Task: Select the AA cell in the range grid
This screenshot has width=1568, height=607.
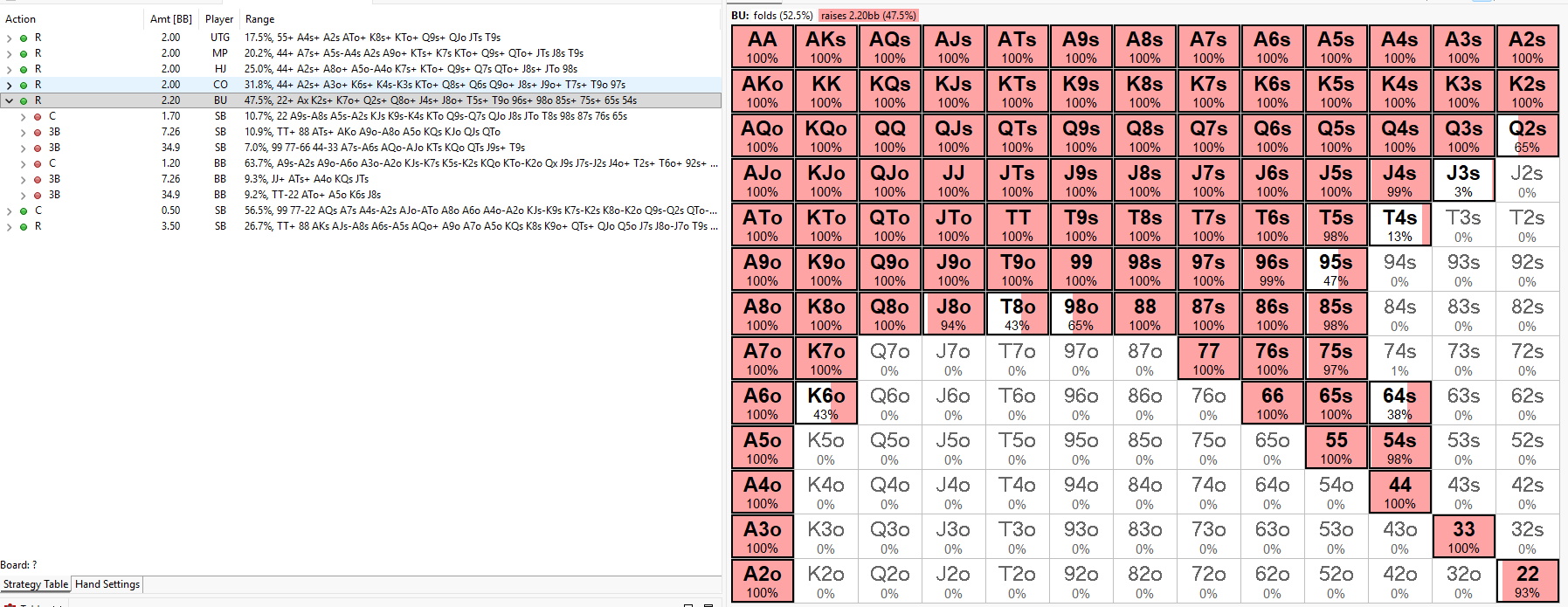Action: tap(762, 46)
